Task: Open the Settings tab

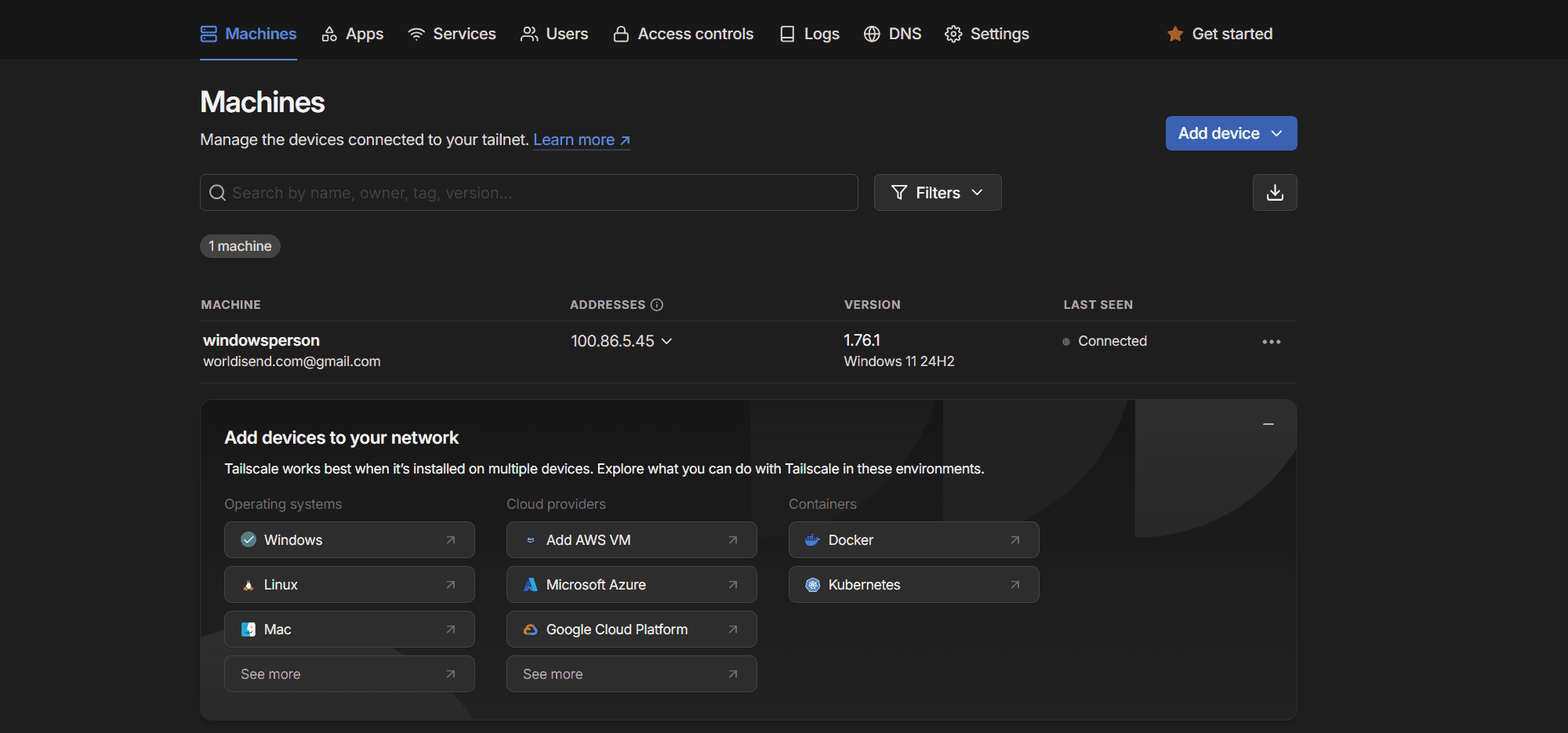Action: (987, 34)
